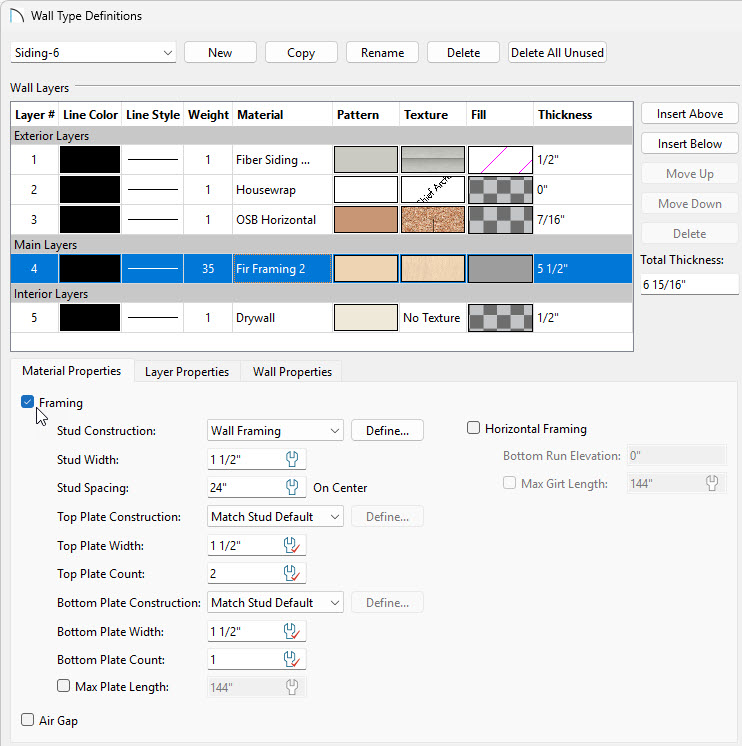
Task: Click the Delete wall type button beside Rename
Action: click(x=463, y=52)
